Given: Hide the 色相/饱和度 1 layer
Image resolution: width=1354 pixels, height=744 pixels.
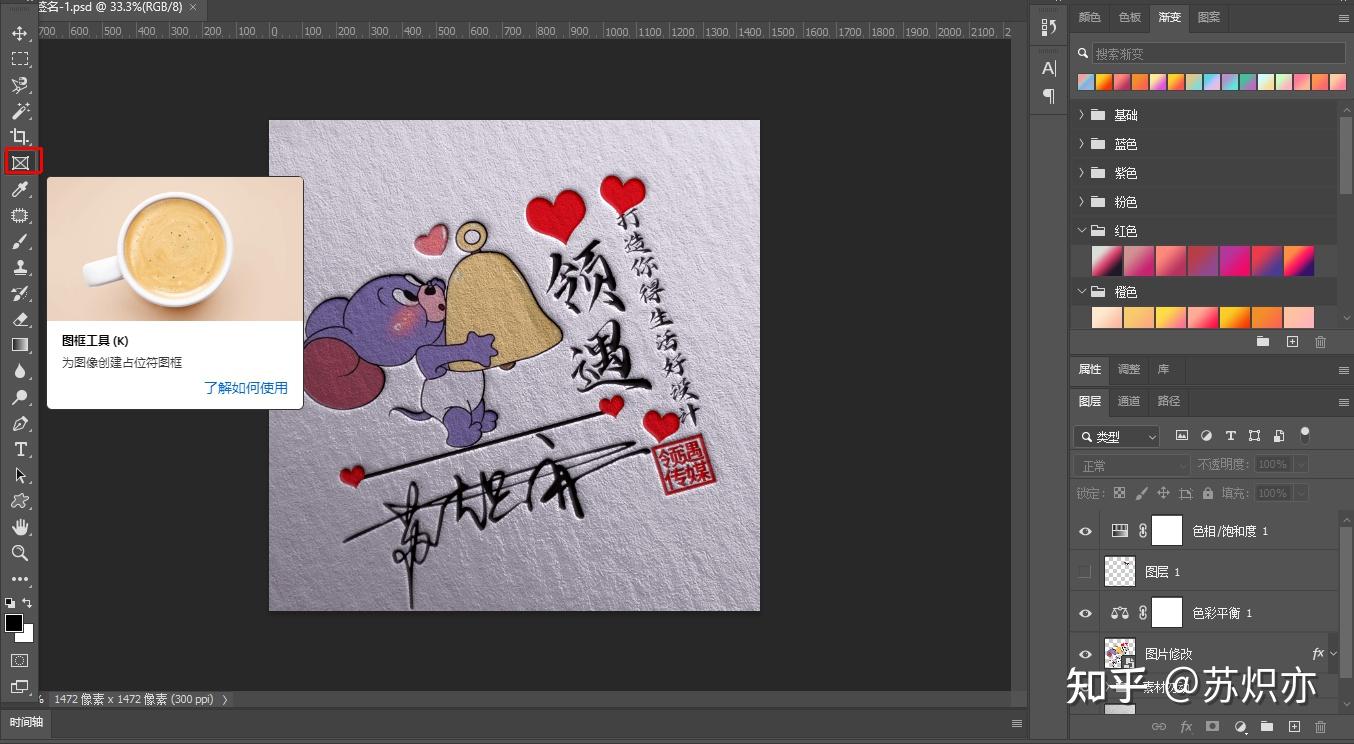Looking at the screenshot, I should tap(1085, 531).
